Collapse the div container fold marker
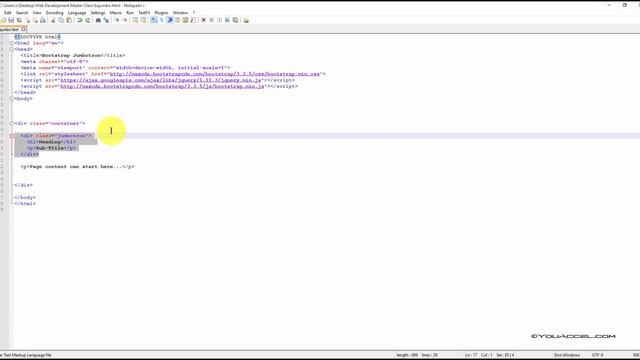Screen dimensions: 640x360 pyautogui.click(x=12, y=123)
